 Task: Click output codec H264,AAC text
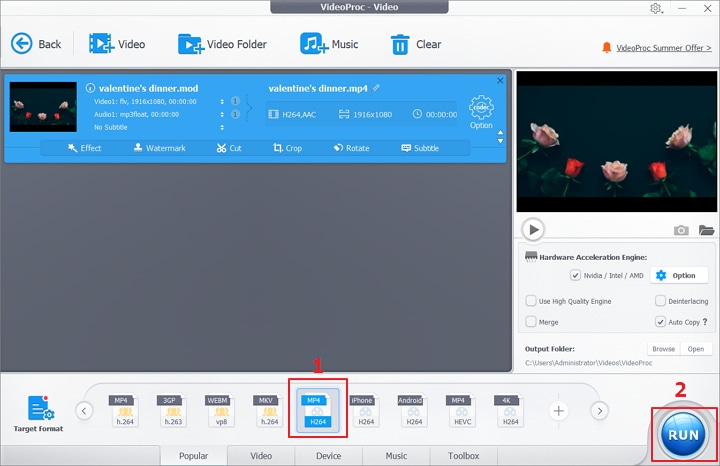(299, 114)
